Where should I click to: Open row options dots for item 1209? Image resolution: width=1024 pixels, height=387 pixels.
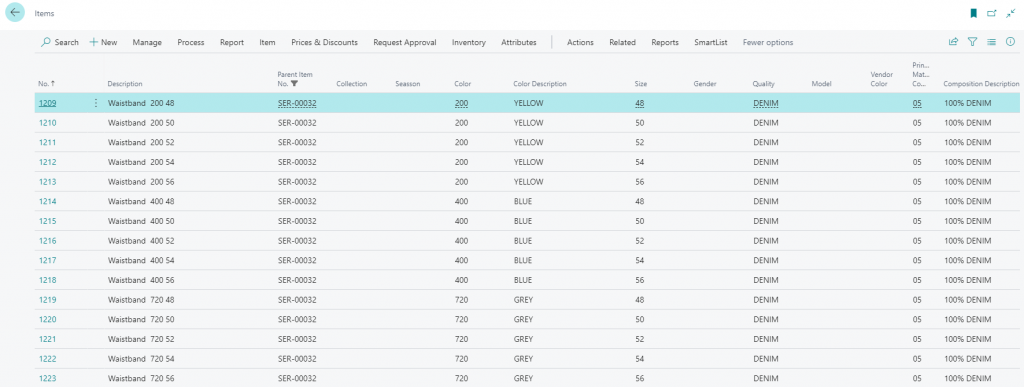97,103
